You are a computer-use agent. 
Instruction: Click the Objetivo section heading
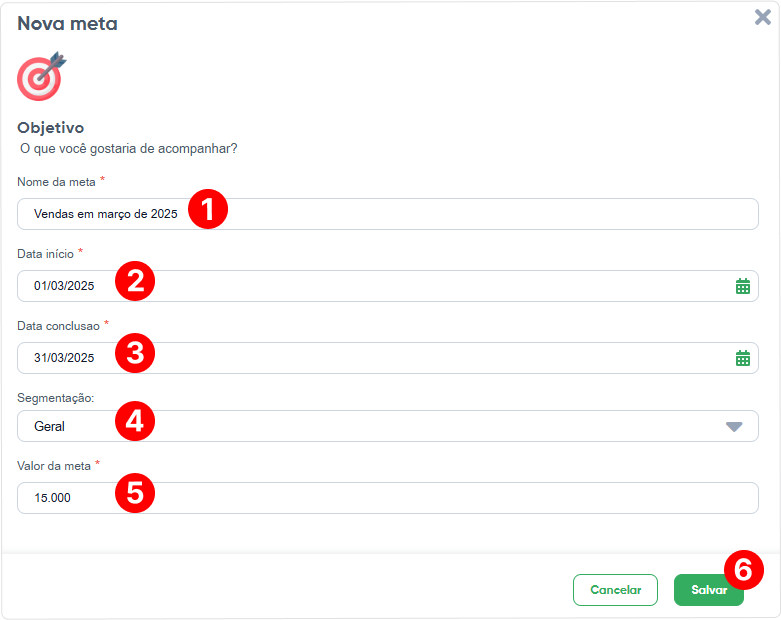[x=50, y=128]
